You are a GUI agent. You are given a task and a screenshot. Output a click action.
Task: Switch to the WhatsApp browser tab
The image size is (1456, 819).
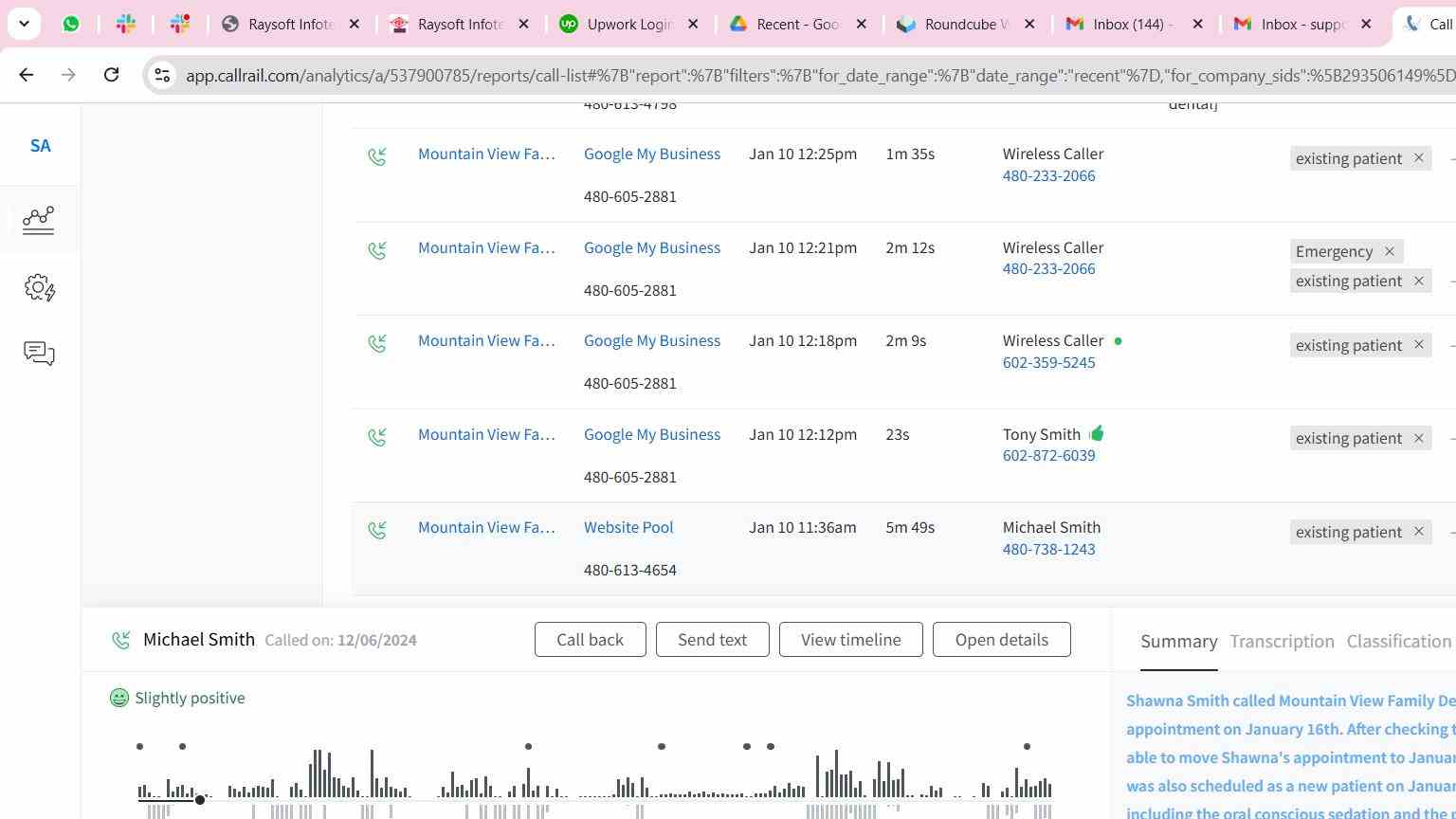point(71,24)
